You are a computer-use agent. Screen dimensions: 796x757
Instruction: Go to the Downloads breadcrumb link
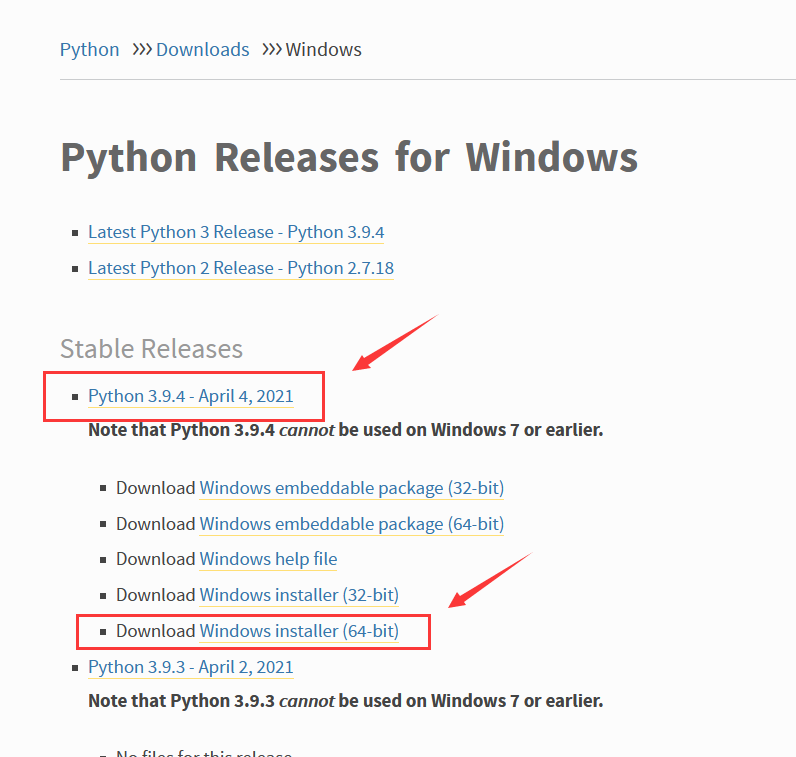(203, 50)
